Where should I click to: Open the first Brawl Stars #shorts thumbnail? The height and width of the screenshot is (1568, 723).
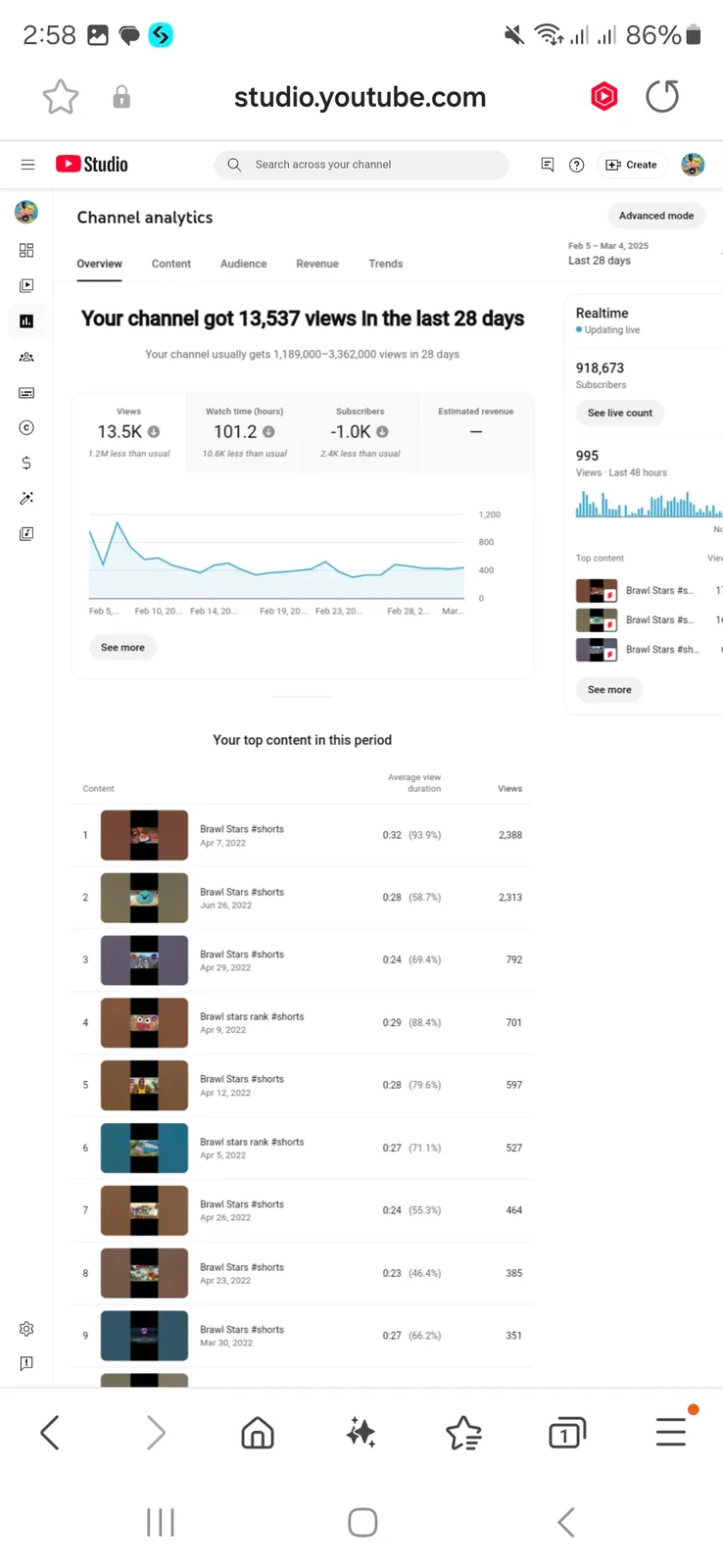(144, 835)
